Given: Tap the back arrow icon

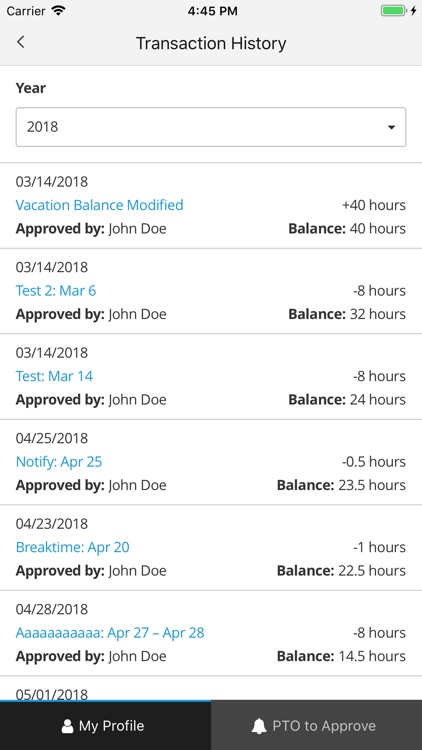Looking at the screenshot, I should (x=20, y=42).
